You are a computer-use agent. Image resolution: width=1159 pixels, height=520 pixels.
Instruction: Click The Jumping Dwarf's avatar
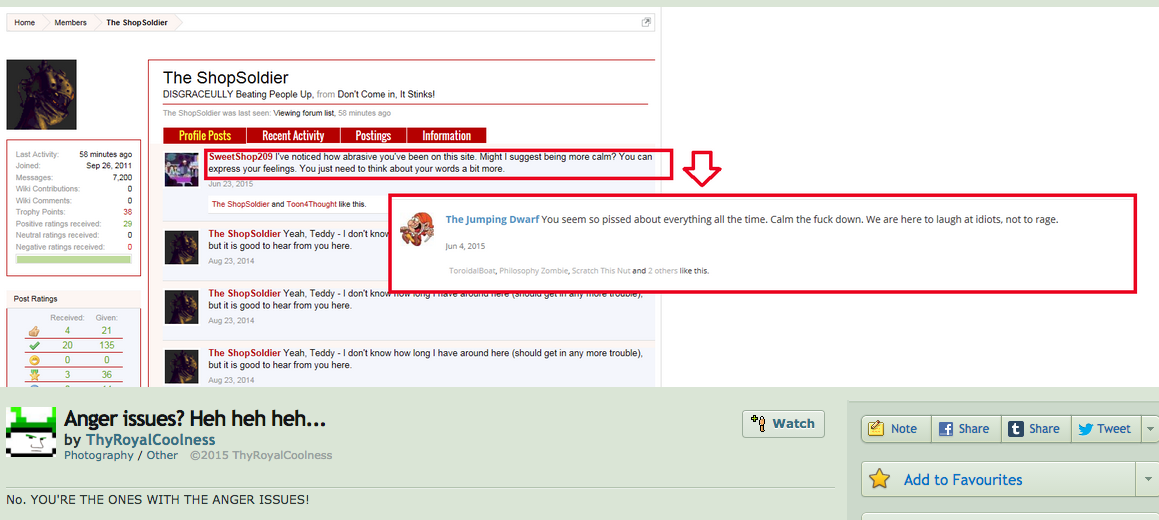(x=417, y=229)
